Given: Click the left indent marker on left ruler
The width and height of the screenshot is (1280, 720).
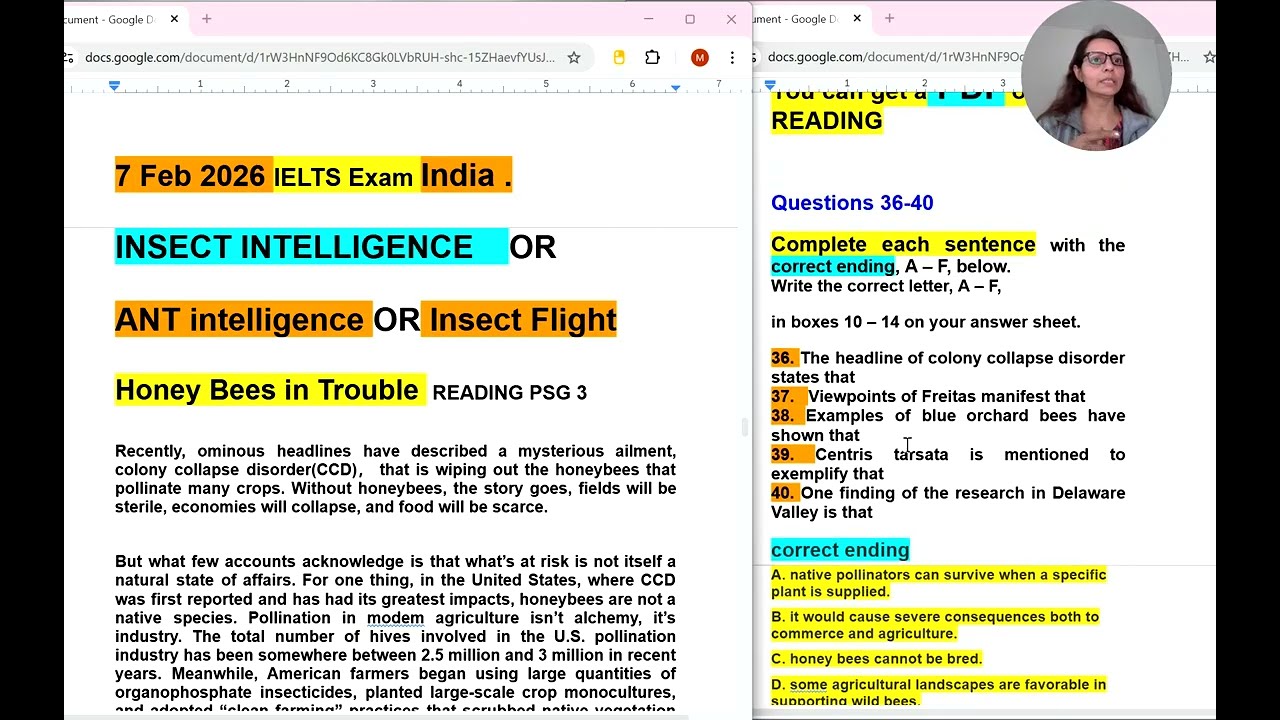Looking at the screenshot, I should pos(114,87).
